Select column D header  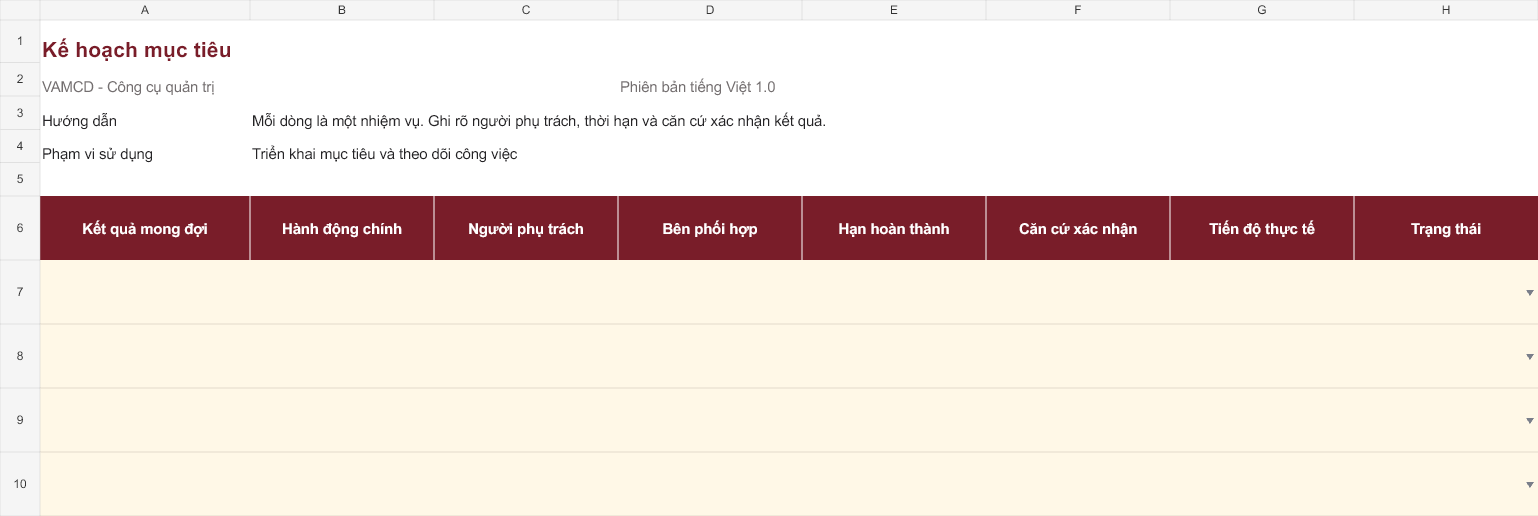point(710,10)
